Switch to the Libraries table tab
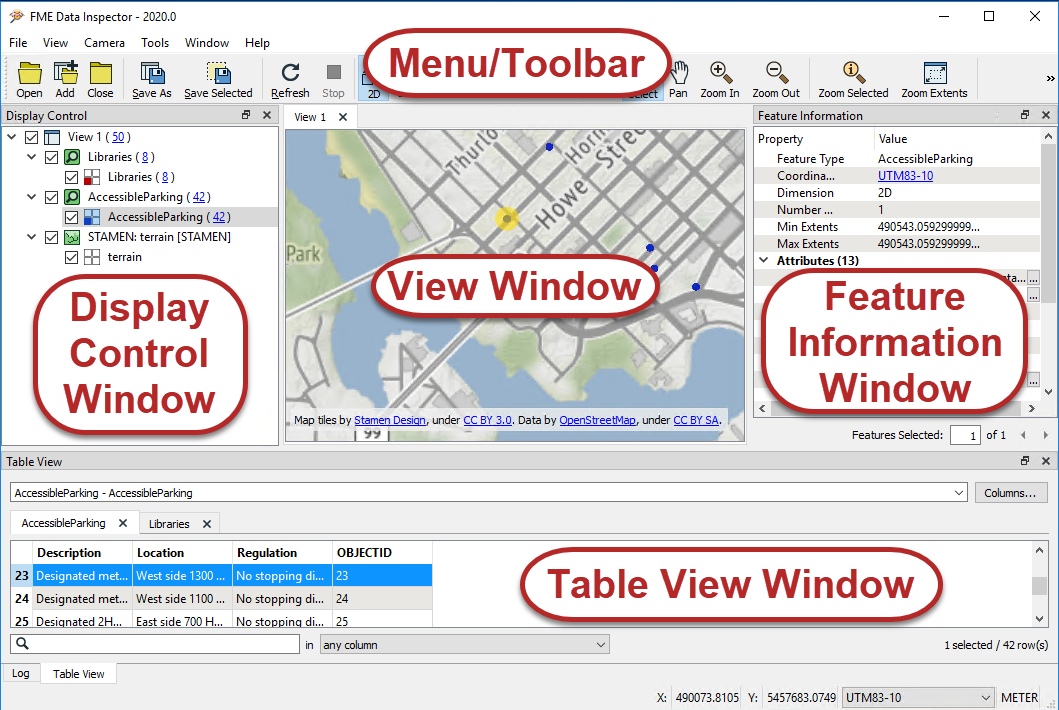This screenshot has width=1059, height=710. pyautogui.click(x=169, y=524)
